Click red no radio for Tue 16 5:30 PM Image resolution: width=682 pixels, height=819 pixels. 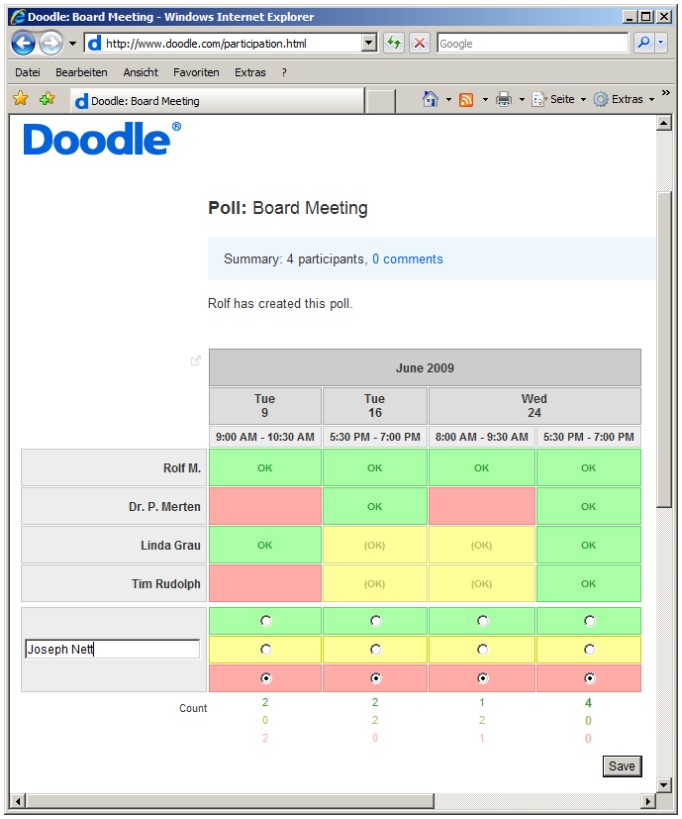point(375,678)
